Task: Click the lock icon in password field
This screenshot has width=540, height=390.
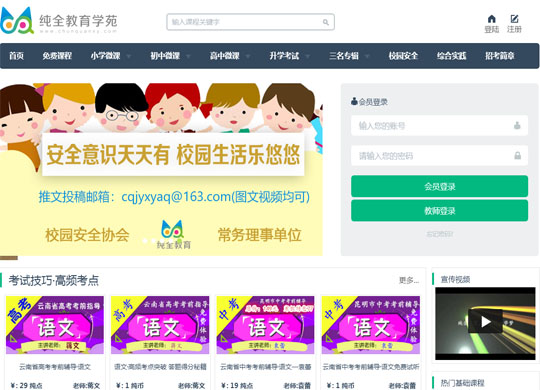Action: [517, 156]
